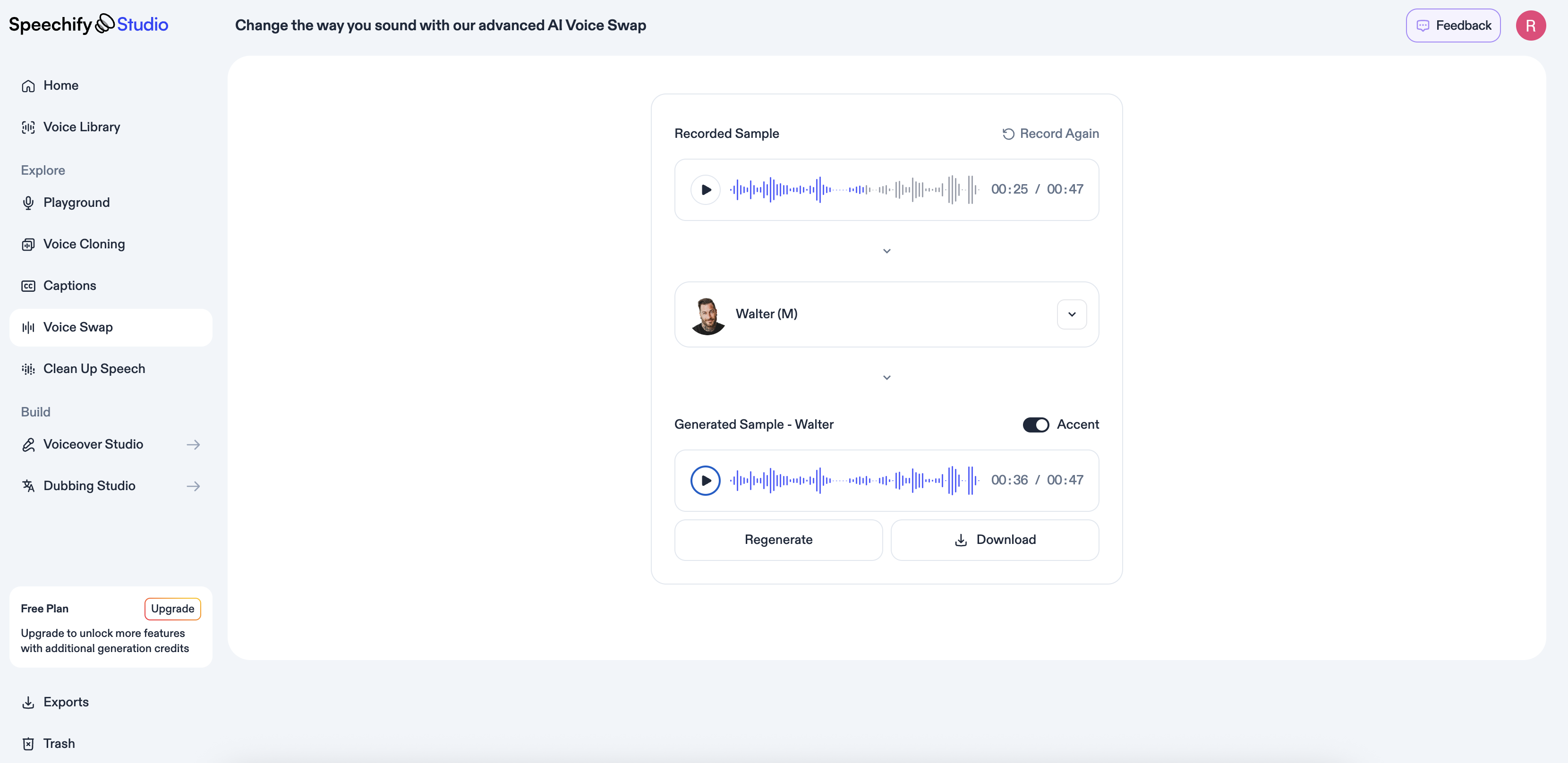Play the Recorded Sample audio
The width and height of the screenshot is (1568, 763).
706,189
